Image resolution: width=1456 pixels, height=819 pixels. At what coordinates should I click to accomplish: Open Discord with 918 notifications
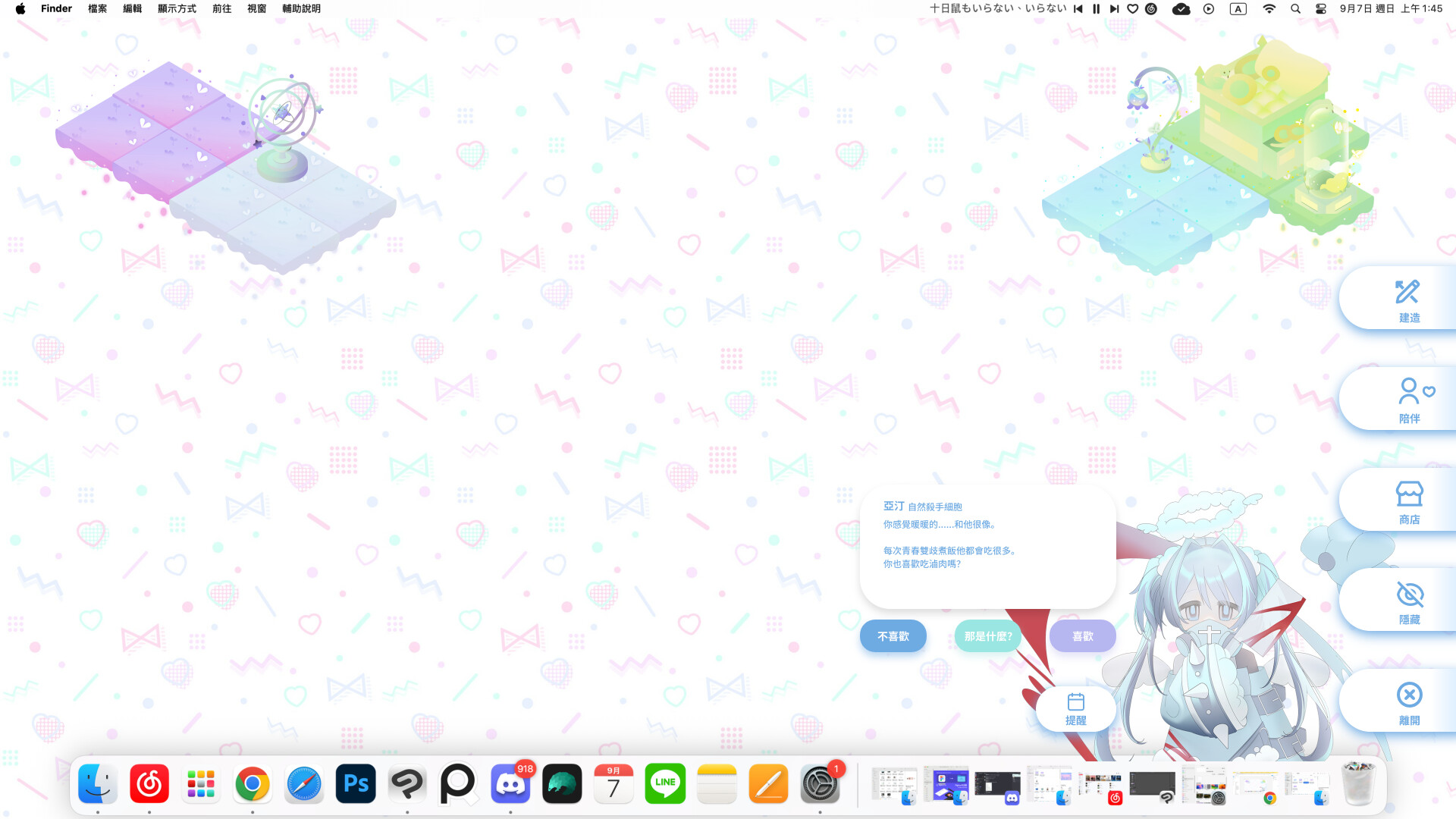point(510,784)
